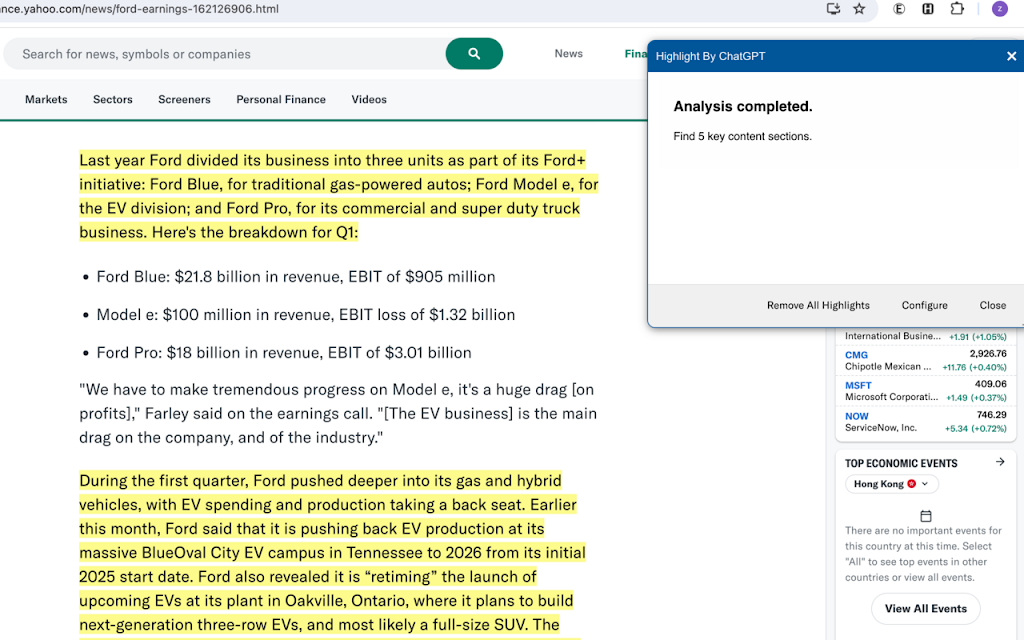Click Chipotle Mexican company name
The image size is (1024, 640).
888,367
